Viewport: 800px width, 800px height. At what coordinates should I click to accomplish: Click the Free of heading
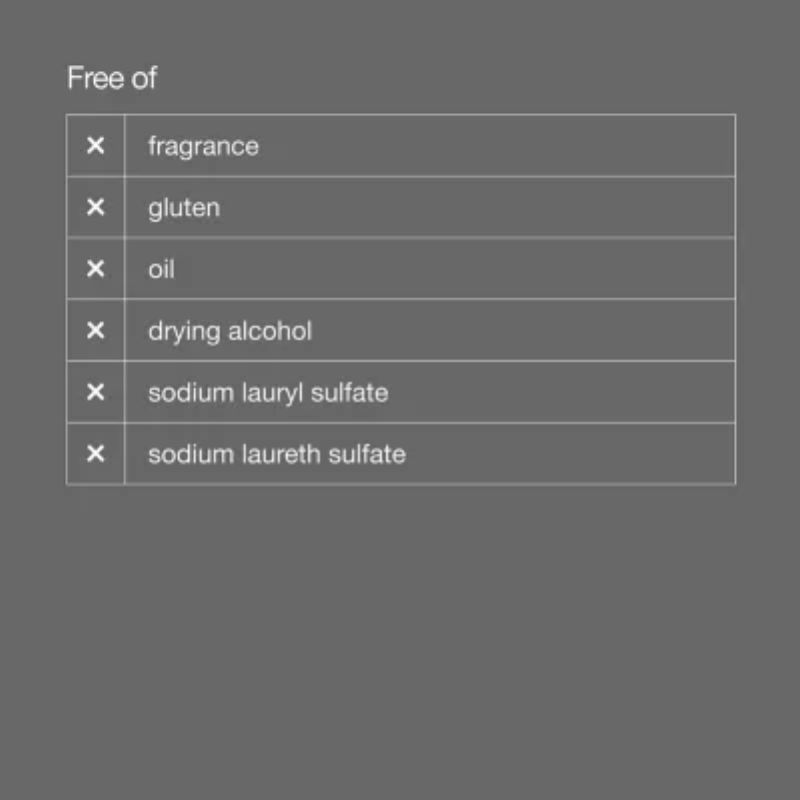point(112,78)
